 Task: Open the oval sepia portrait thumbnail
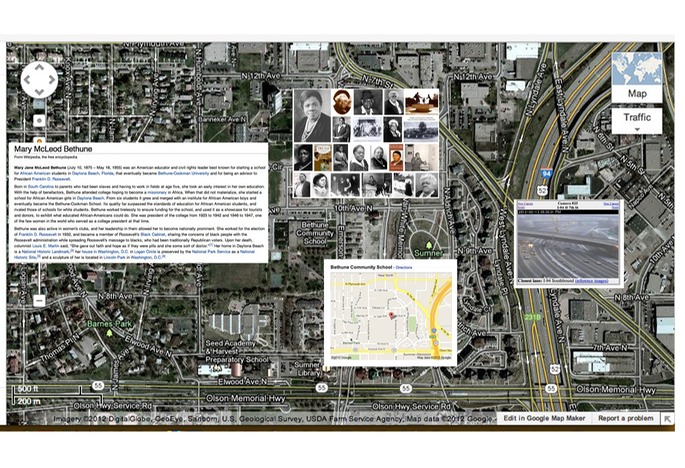(x=342, y=102)
